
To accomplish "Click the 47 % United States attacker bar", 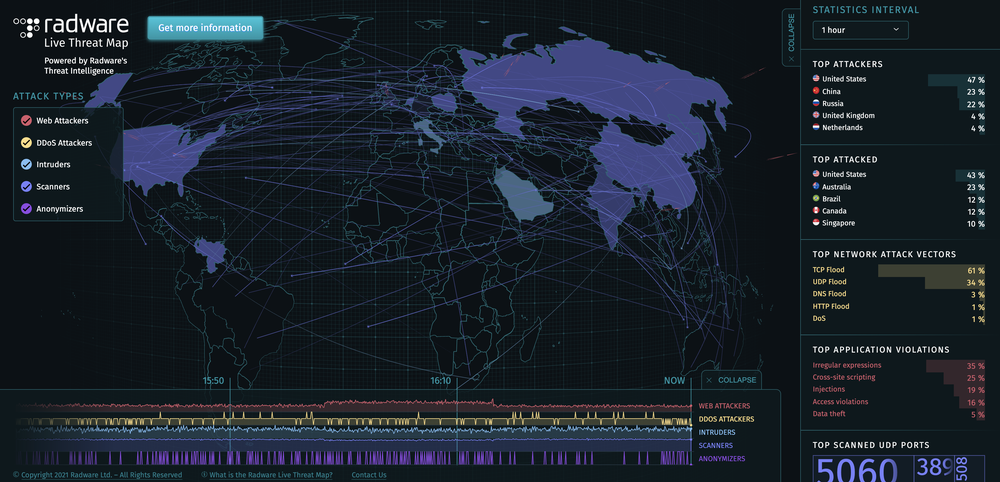I will tap(957, 80).
